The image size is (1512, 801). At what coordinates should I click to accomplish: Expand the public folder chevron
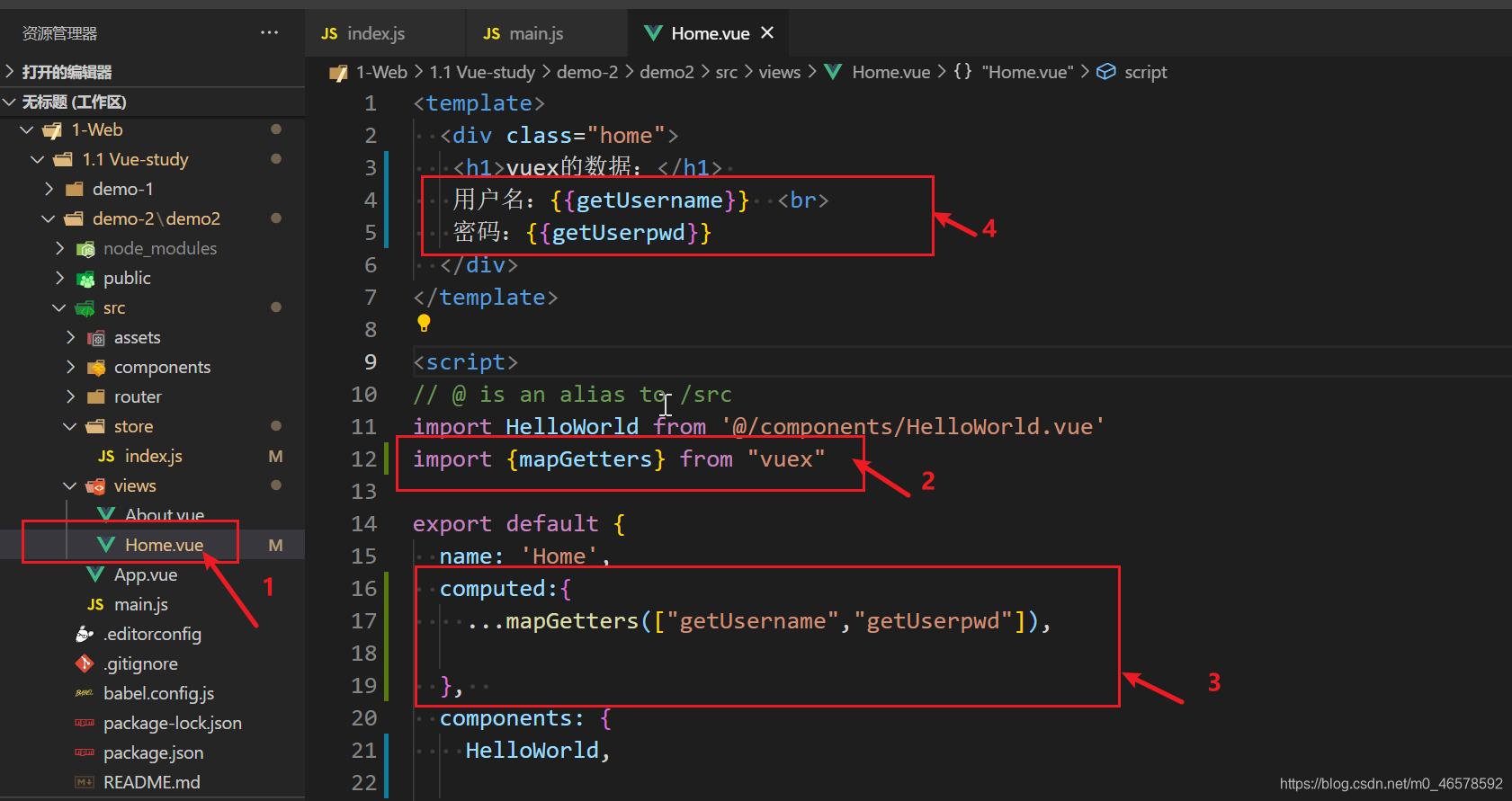(60, 279)
